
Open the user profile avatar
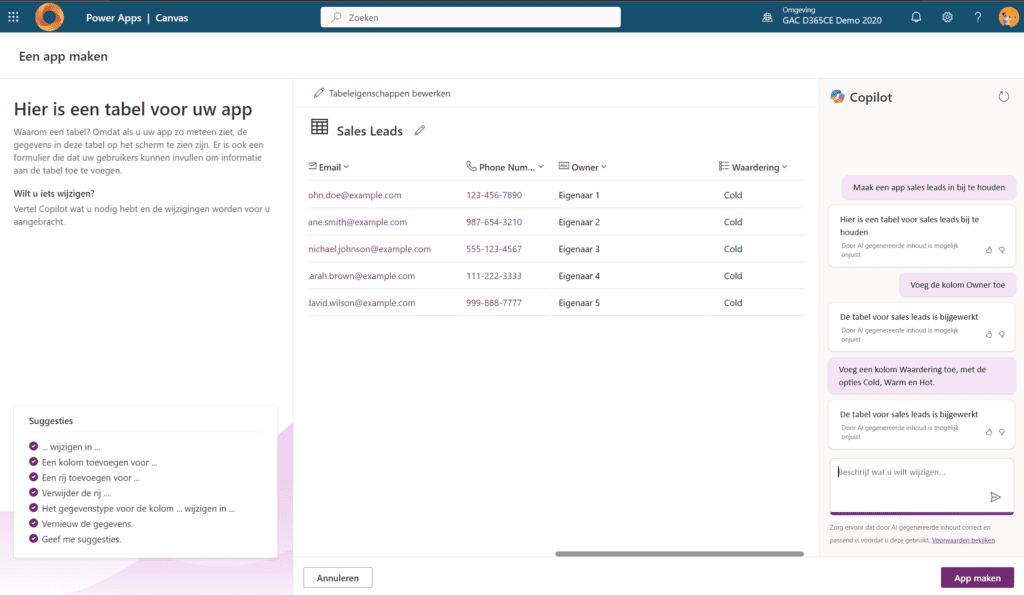point(1009,17)
